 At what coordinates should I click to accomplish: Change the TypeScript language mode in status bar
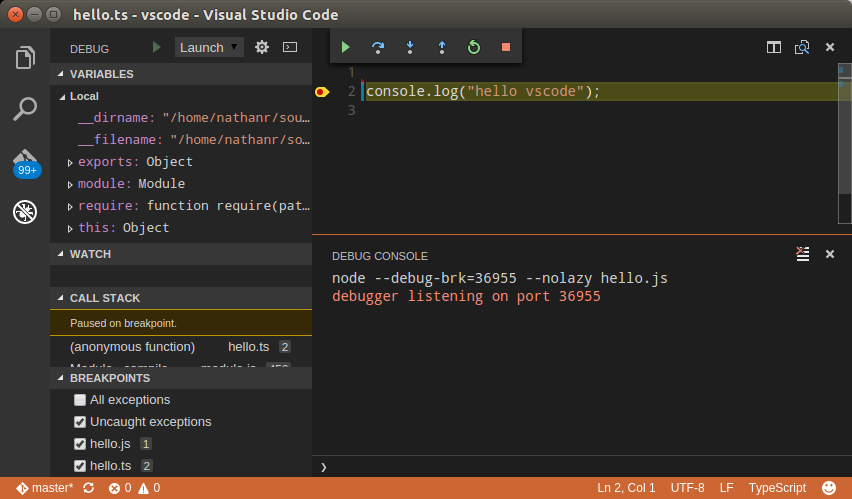777,488
